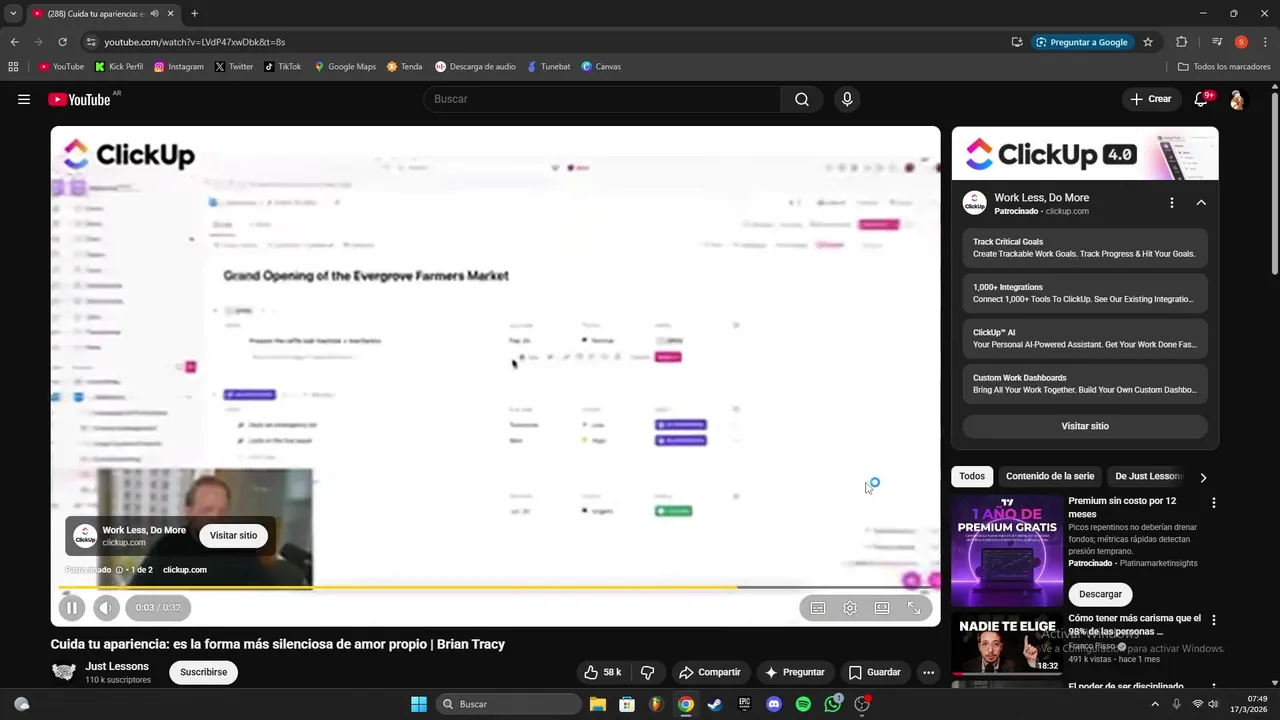The width and height of the screenshot is (1280, 720).
Task: Select the Contenido de la serie chip
Action: point(1050,476)
